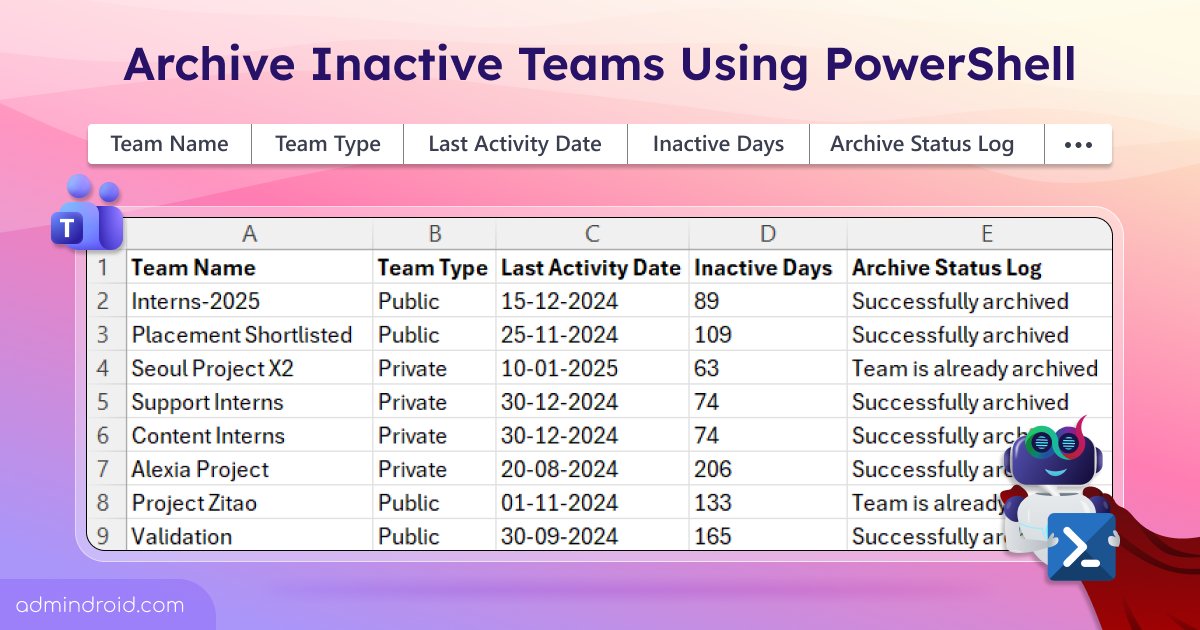
Task: Select column C header
Action: point(592,234)
